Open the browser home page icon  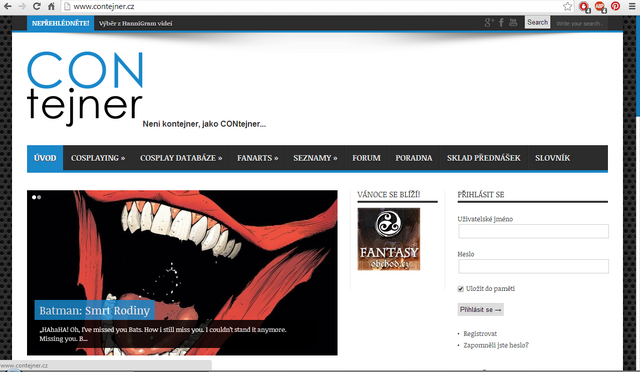51,6
